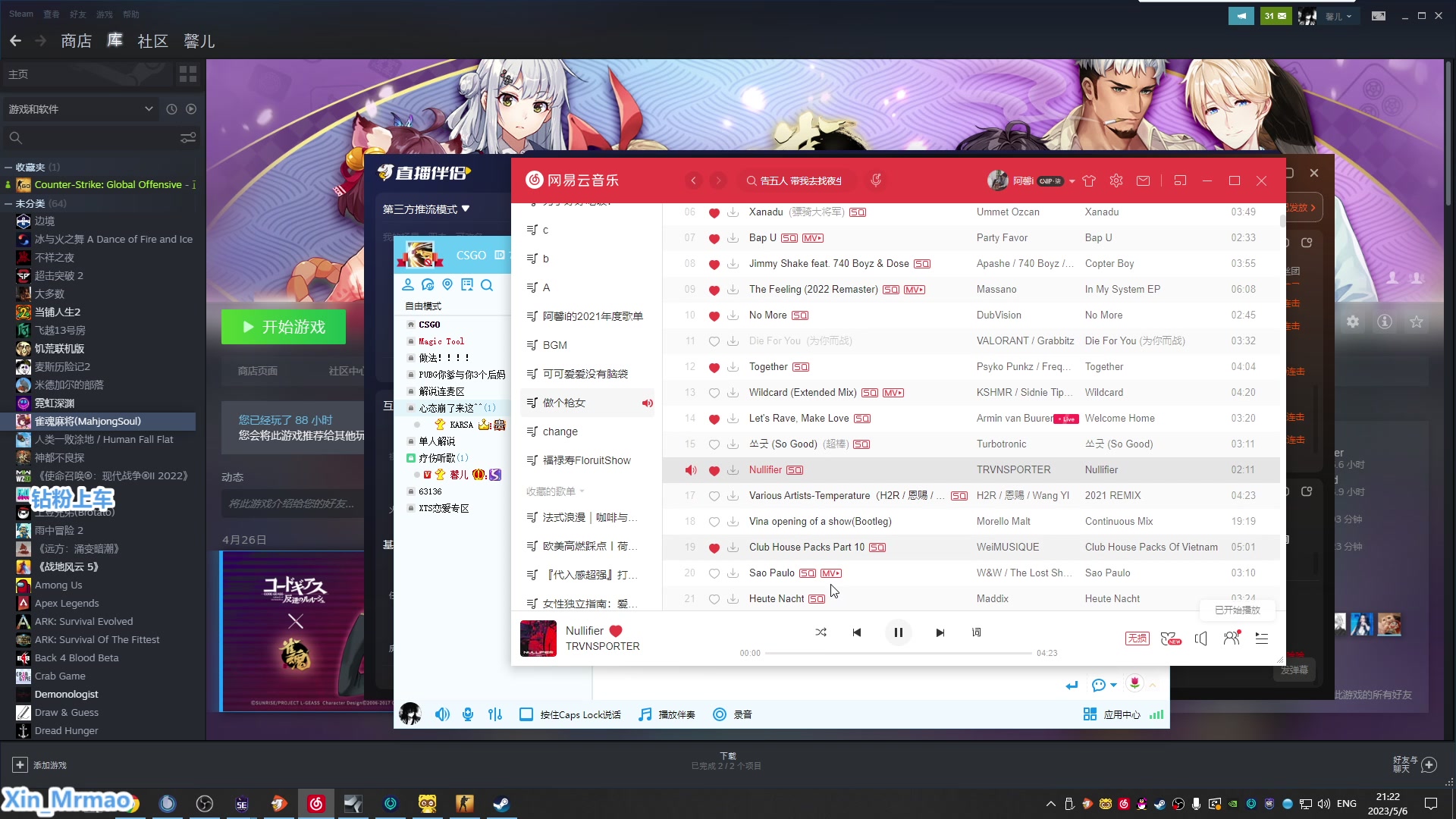Skip to the previous track
1456x819 pixels.
857,632
